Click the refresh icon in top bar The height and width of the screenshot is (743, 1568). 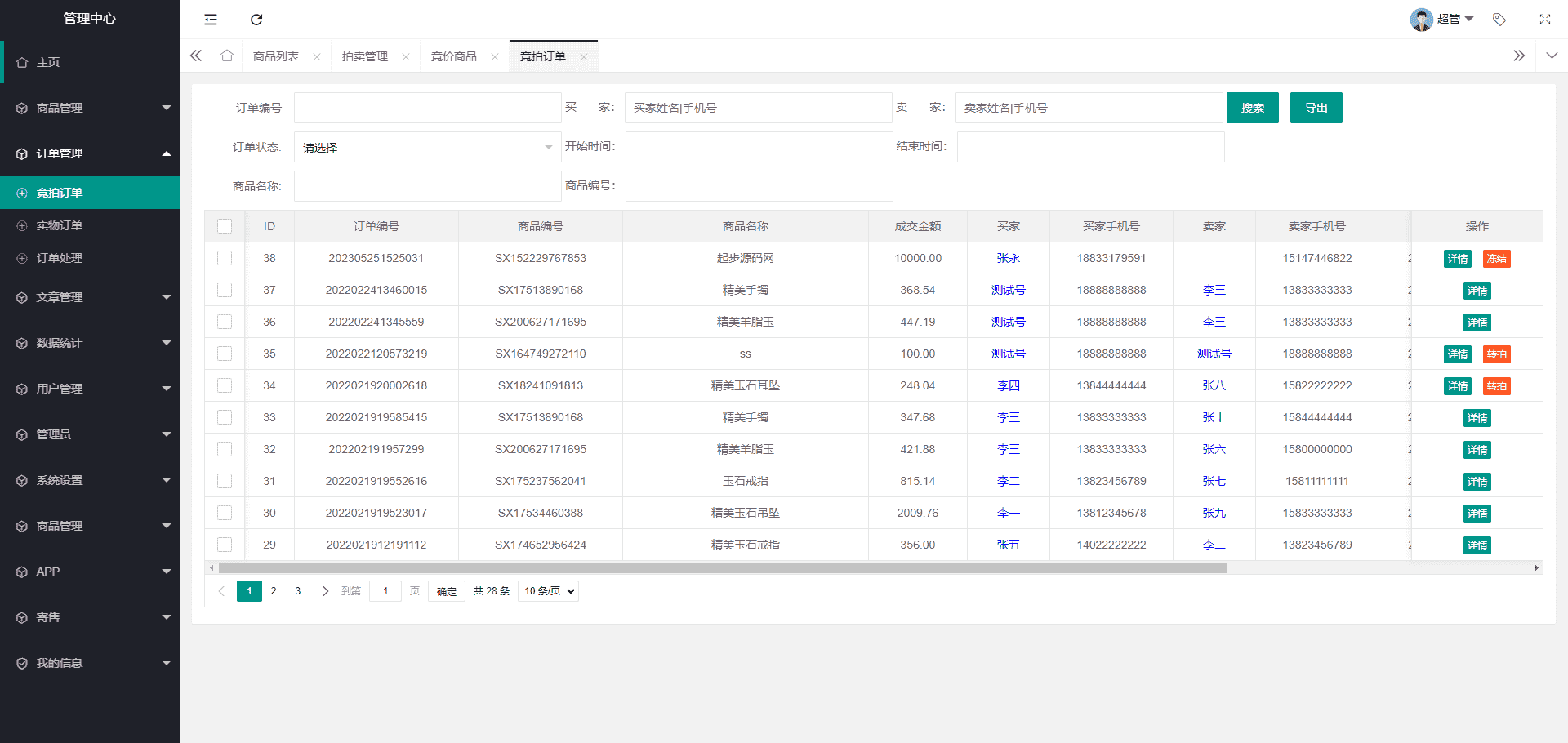(x=256, y=20)
